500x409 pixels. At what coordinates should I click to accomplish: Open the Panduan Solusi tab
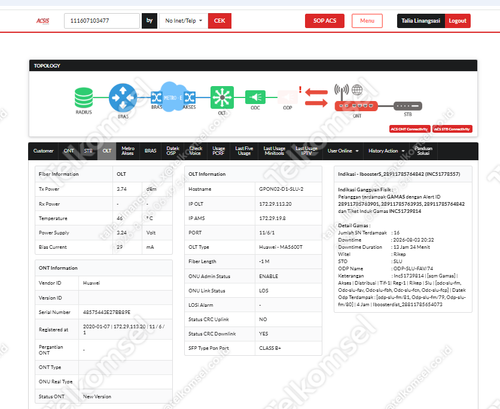pyautogui.click(x=423, y=151)
